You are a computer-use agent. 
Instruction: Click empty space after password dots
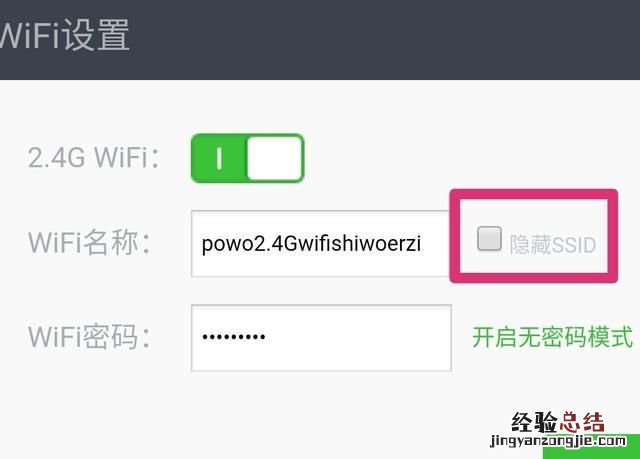click(x=355, y=338)
